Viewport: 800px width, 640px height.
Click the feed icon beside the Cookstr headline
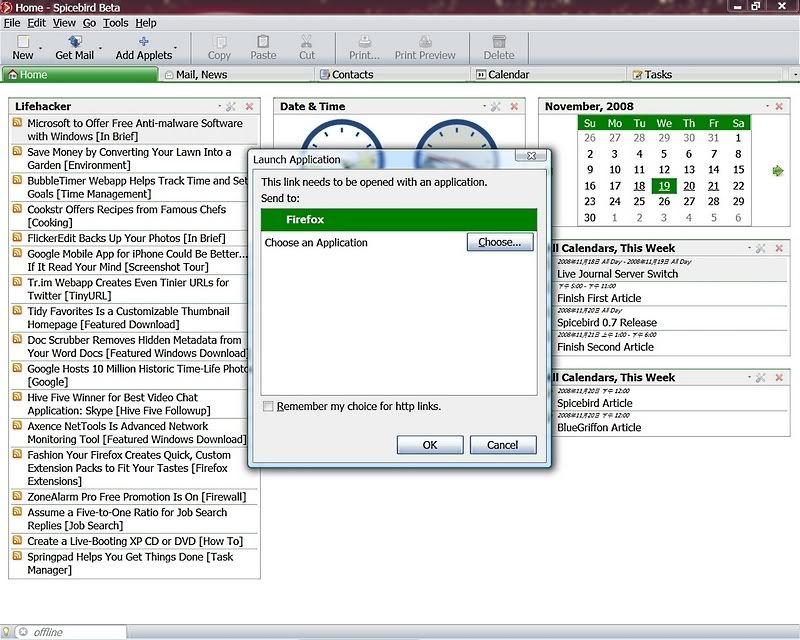[x=17, y=208]
